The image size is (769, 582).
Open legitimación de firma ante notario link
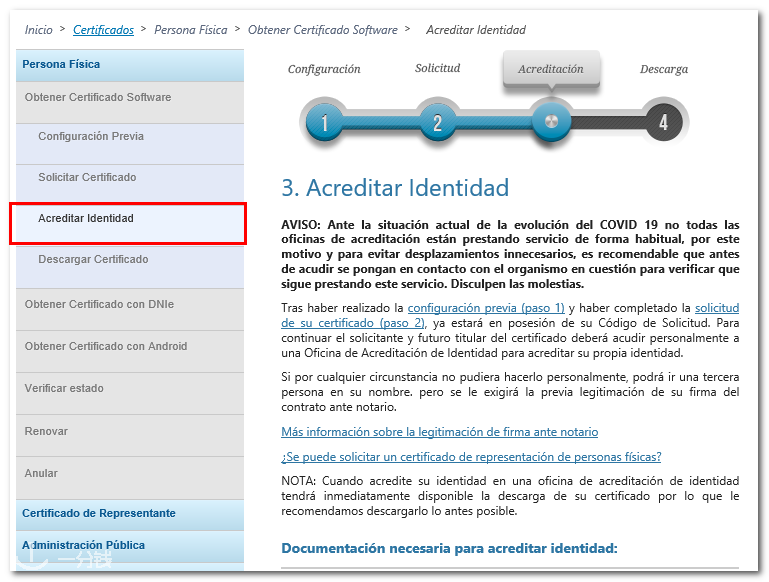pos(439,432)
